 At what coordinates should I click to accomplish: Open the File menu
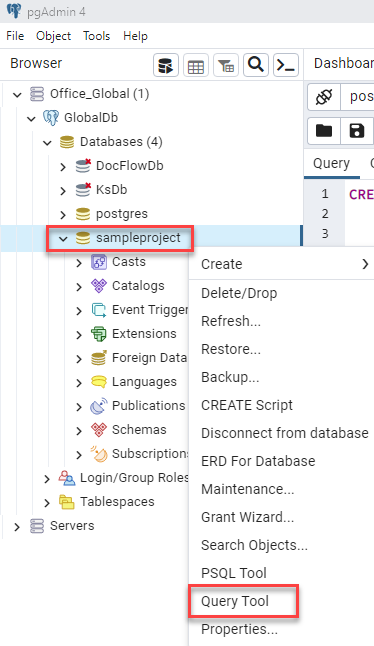click(15, 36)
